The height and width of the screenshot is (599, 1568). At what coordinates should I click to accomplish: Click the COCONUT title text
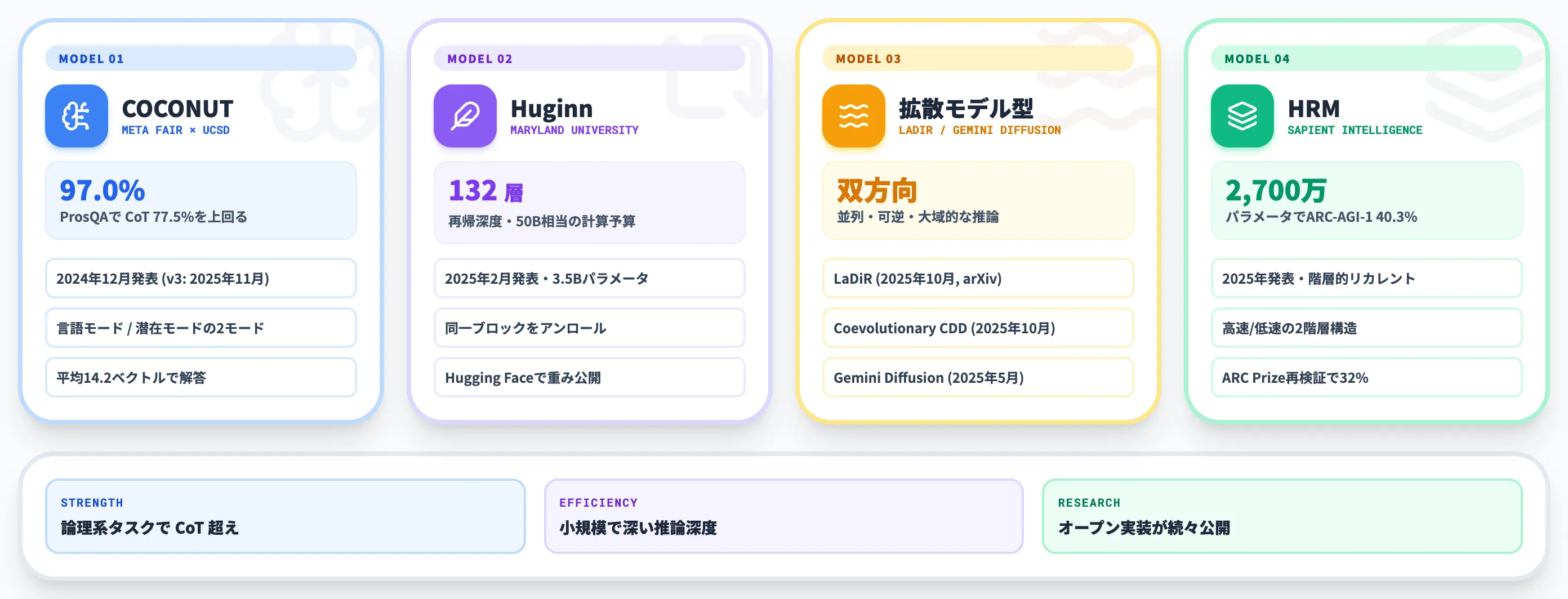177,109
